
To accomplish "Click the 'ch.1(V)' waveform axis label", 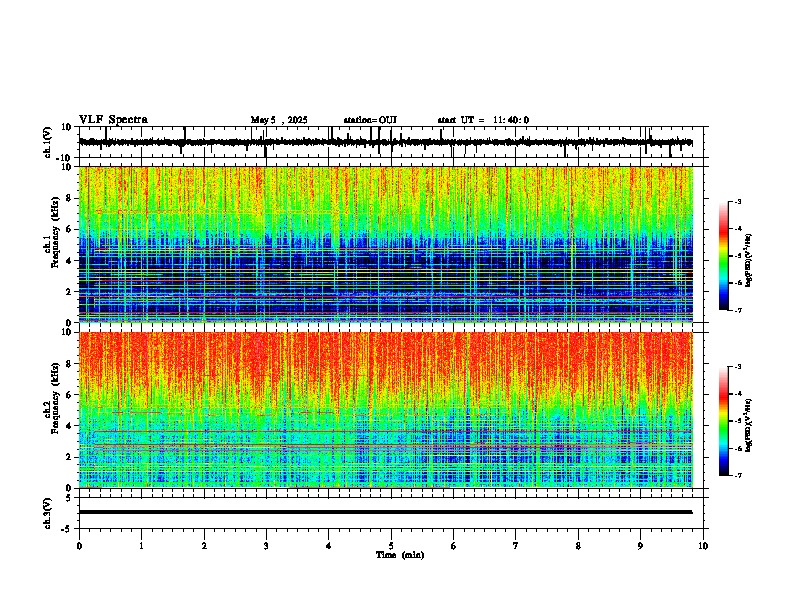I will (47, 142).
